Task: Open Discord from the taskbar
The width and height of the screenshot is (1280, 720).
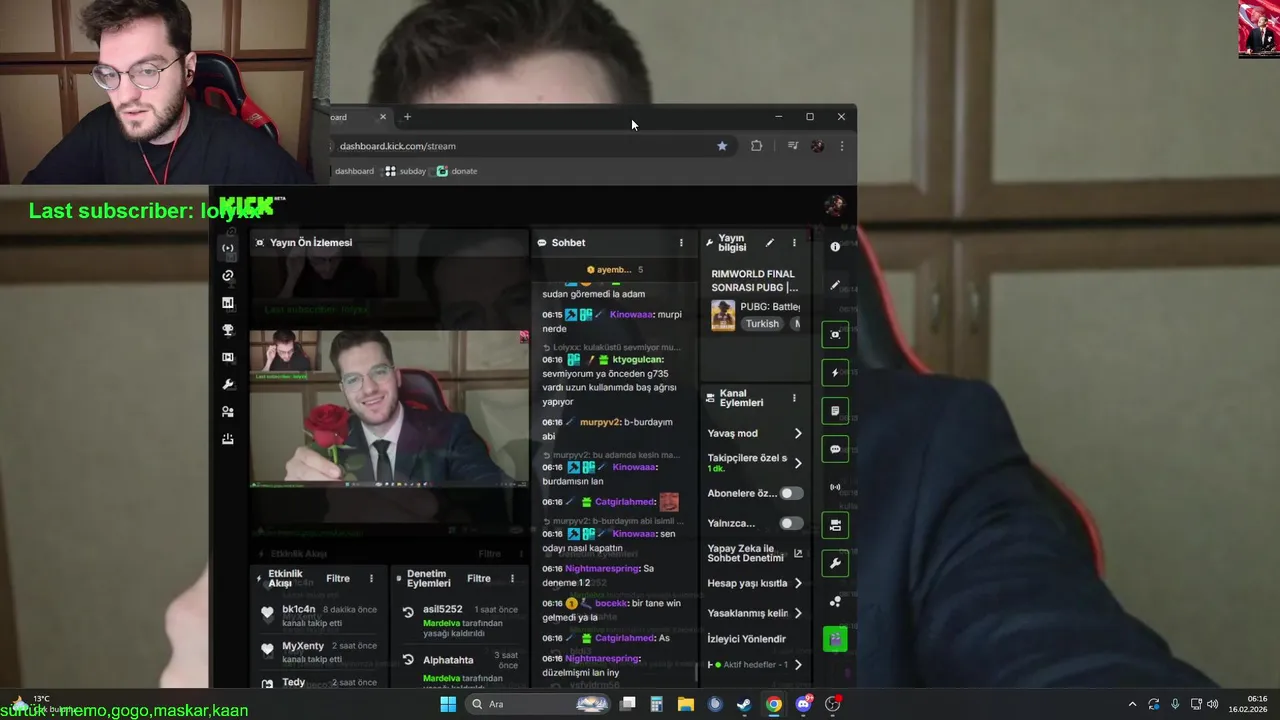Action: pos(803,704)
